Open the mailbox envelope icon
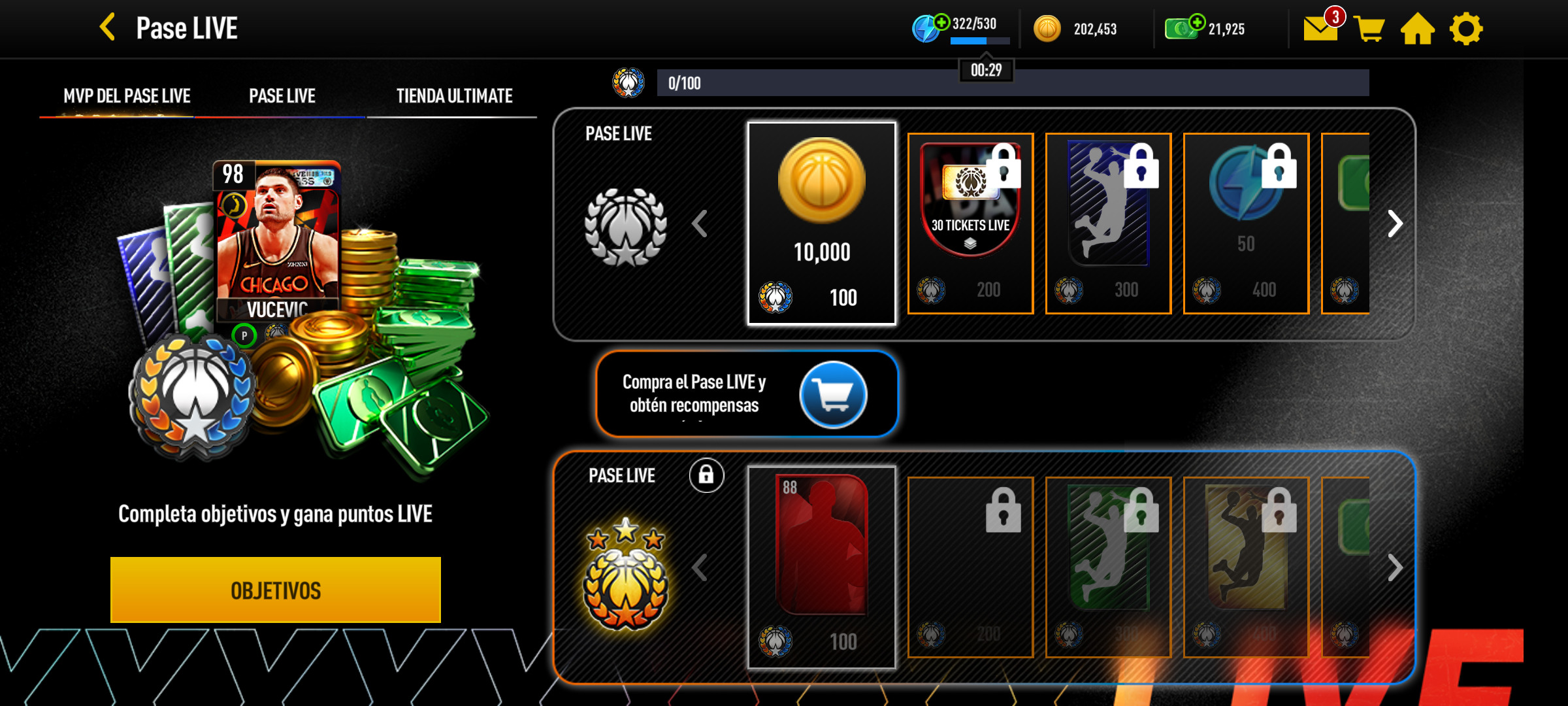 1321,28
